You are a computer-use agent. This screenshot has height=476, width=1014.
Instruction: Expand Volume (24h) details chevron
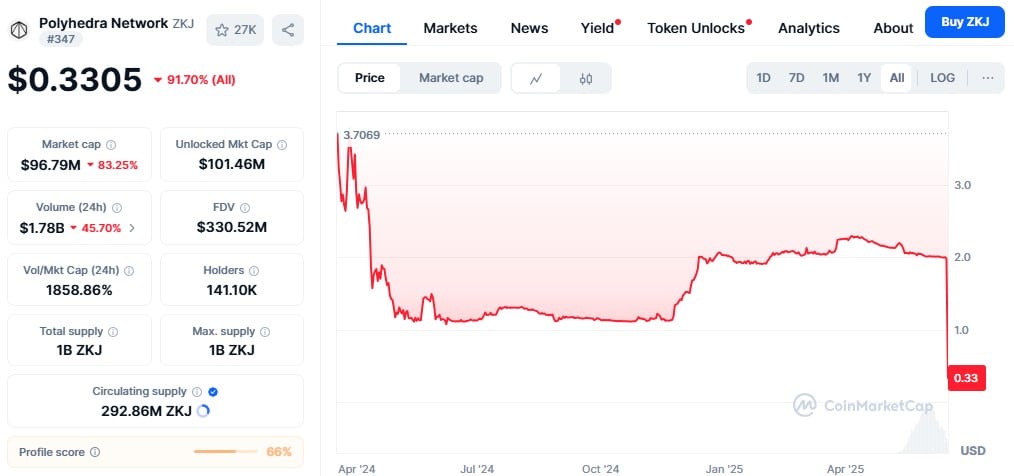[132, 228]
